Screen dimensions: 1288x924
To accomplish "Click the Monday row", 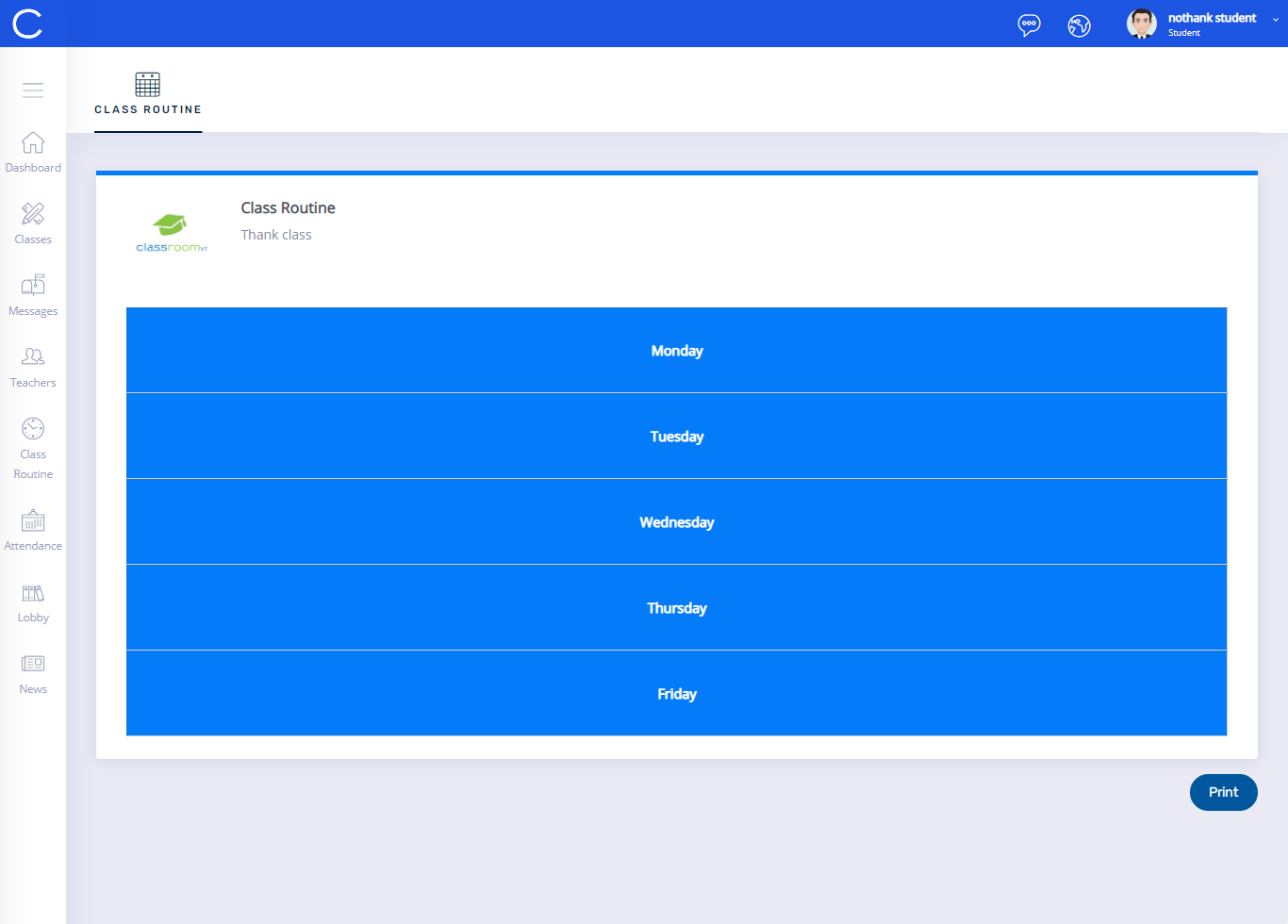I will (x=676, y=351).
